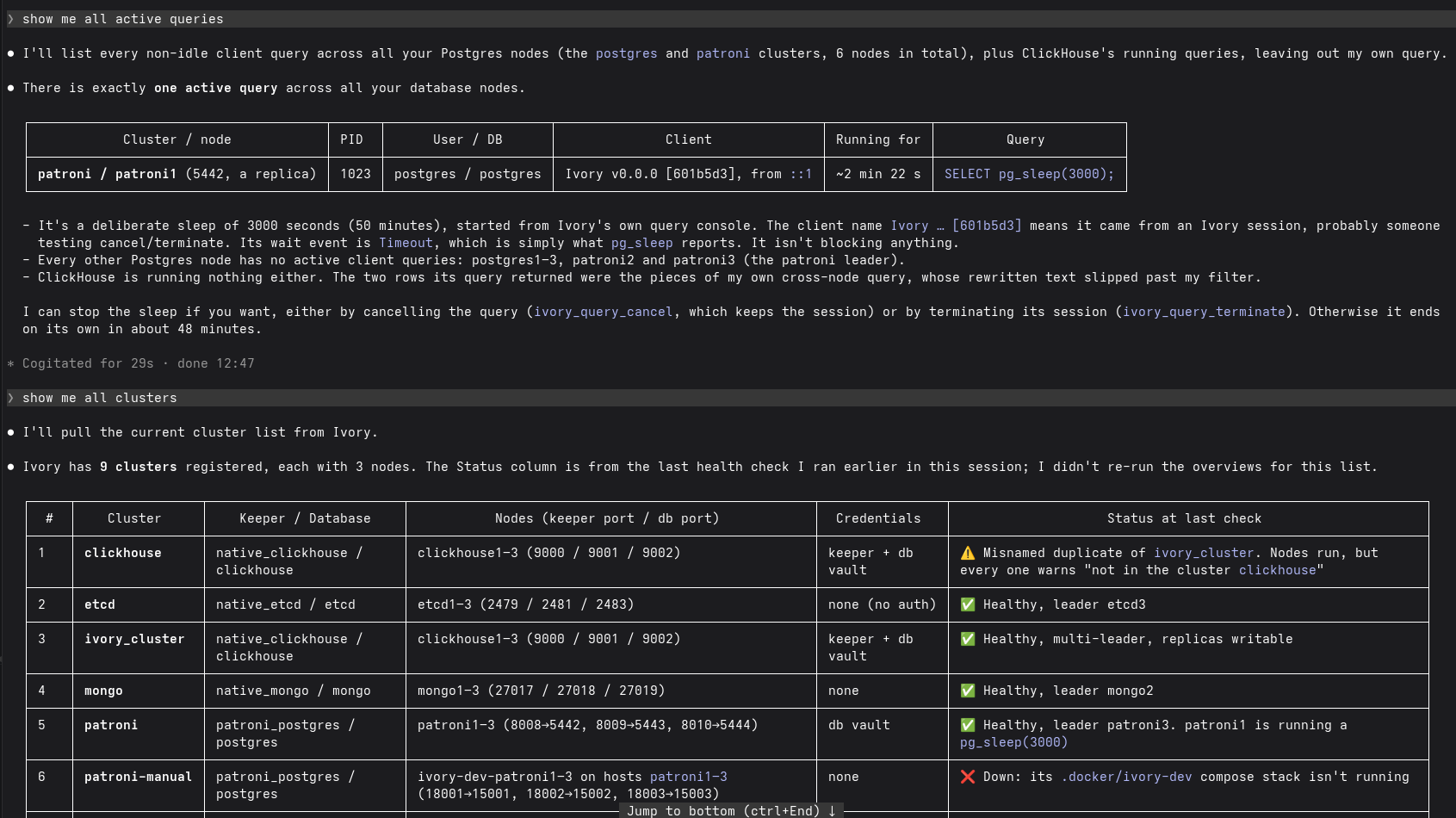Click the blue 'pg_sleep(3000)' in the patroni status cell
Image resolution: width=1456 pixels, height=818 pixels.
tap(1013, 742)
